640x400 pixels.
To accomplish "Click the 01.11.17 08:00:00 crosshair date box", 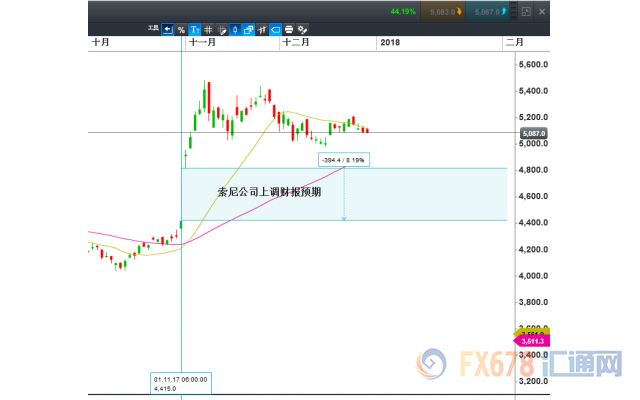I will click(181, 383).
